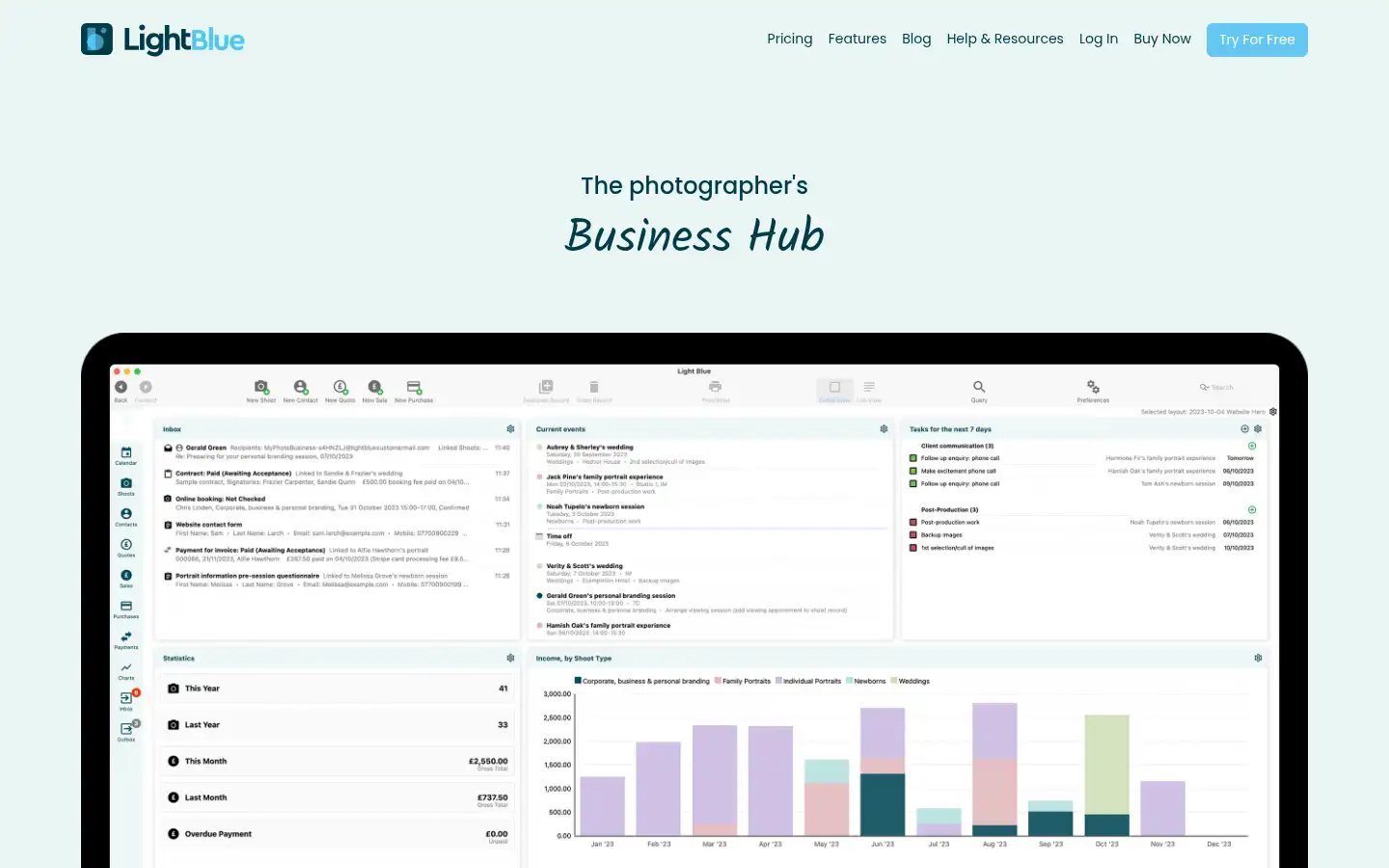The height and width of the screenshot is (868, 1389).
Task: Open Contacts in the sidebar
Action: (x=126, y=517)
